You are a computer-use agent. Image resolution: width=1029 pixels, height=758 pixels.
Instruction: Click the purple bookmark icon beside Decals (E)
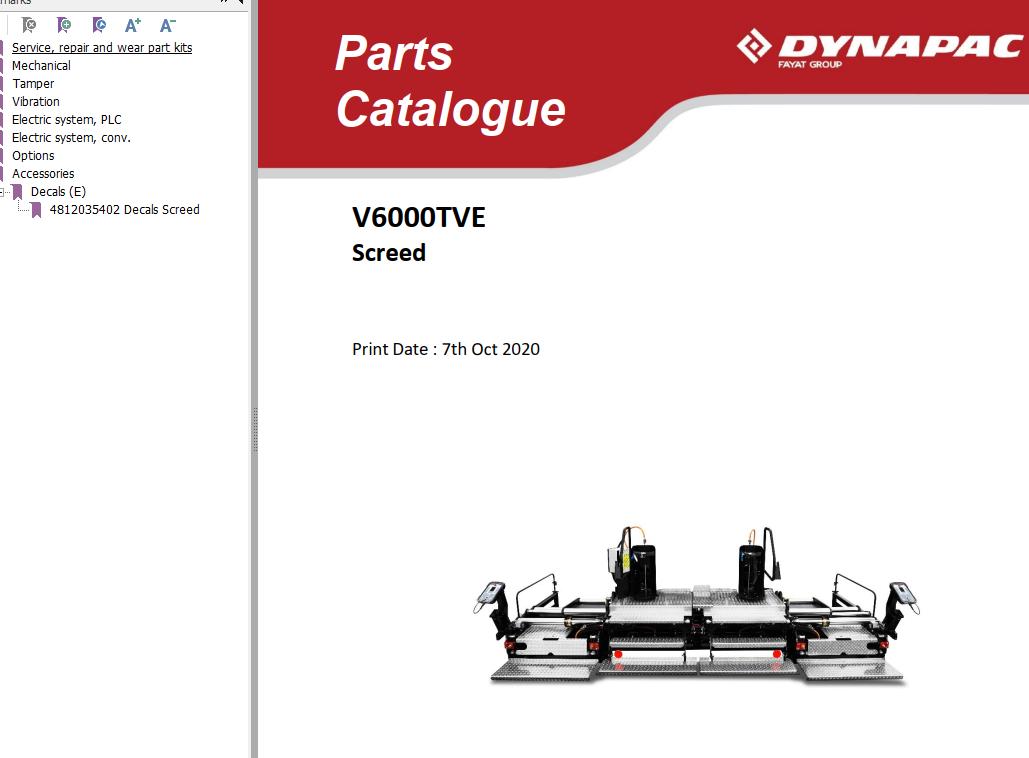click(x=18, y=192)
